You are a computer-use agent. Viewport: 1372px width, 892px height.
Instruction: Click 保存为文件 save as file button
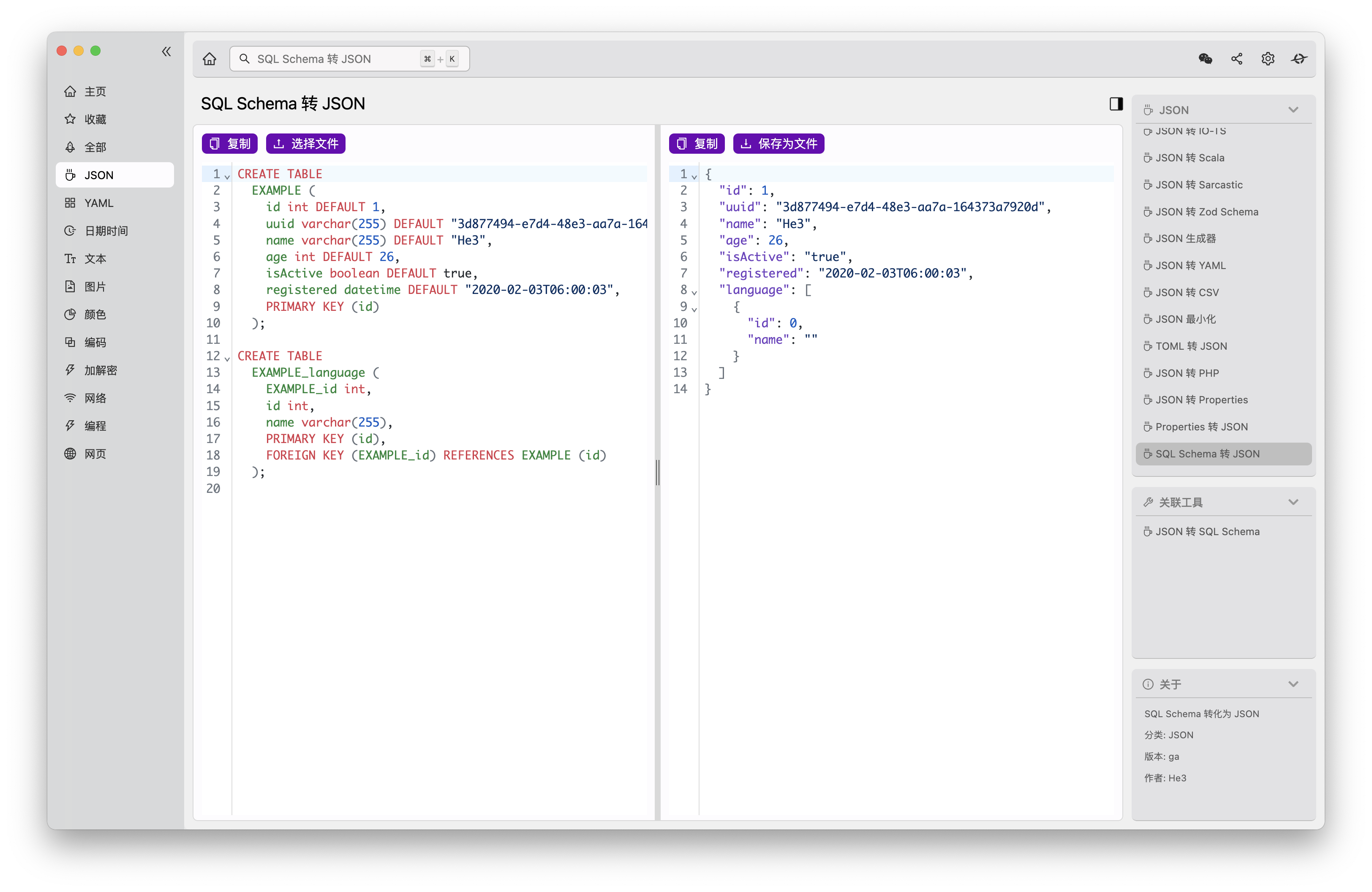tap(778, 144)
